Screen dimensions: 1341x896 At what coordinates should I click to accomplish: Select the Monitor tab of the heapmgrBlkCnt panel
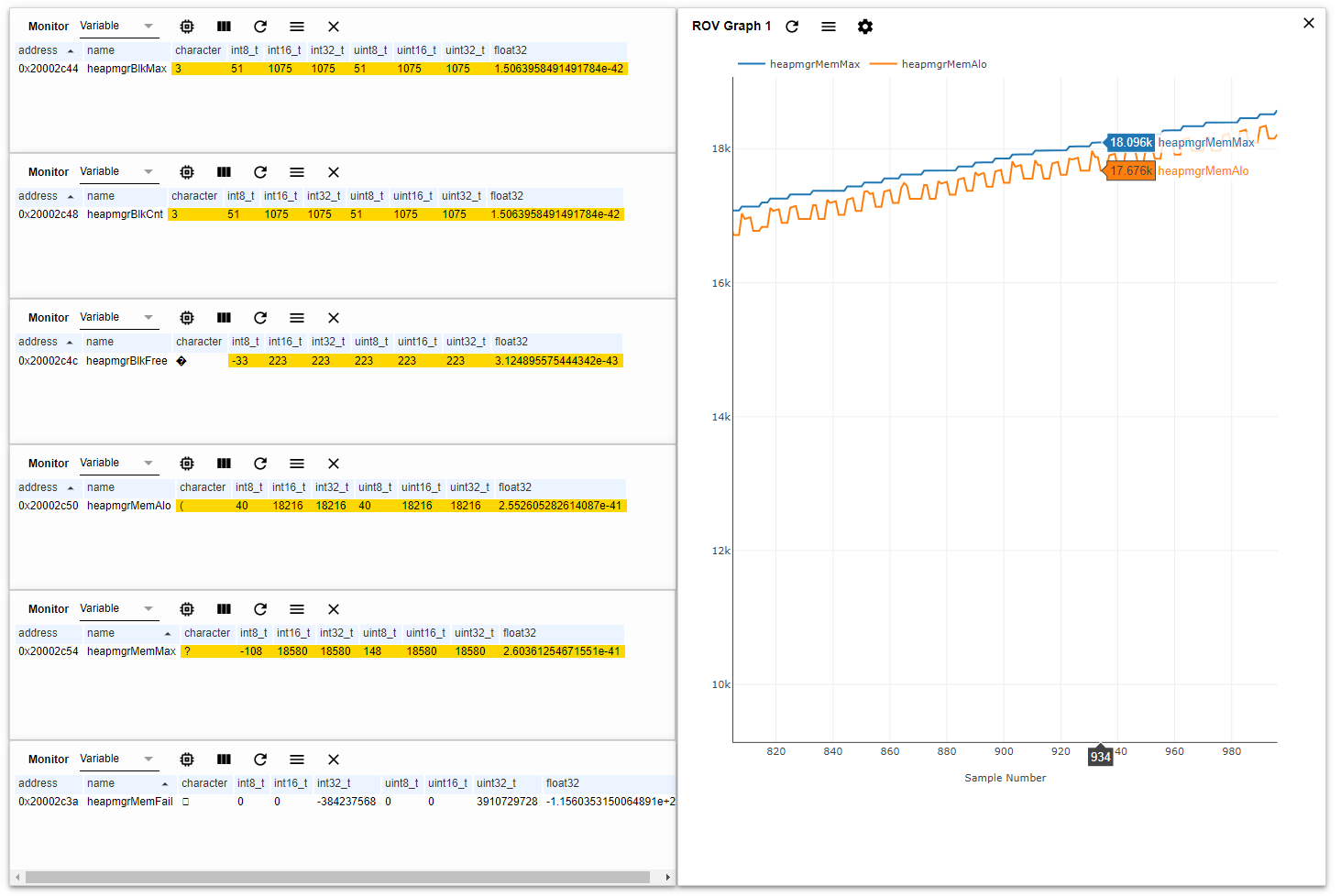coord(48,171)
